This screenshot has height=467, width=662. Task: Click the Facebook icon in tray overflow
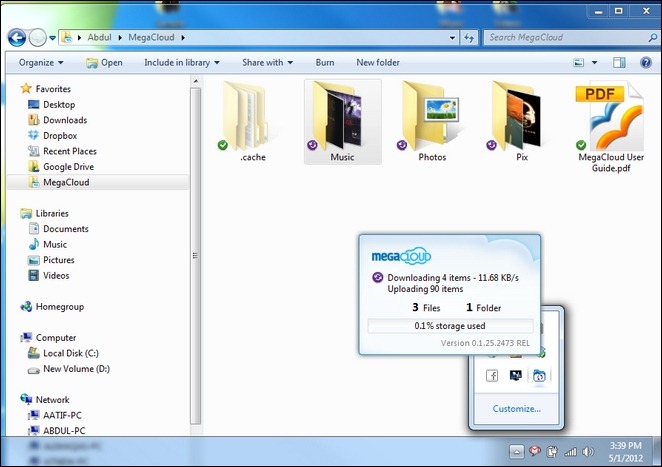click(x=492, y=375)
